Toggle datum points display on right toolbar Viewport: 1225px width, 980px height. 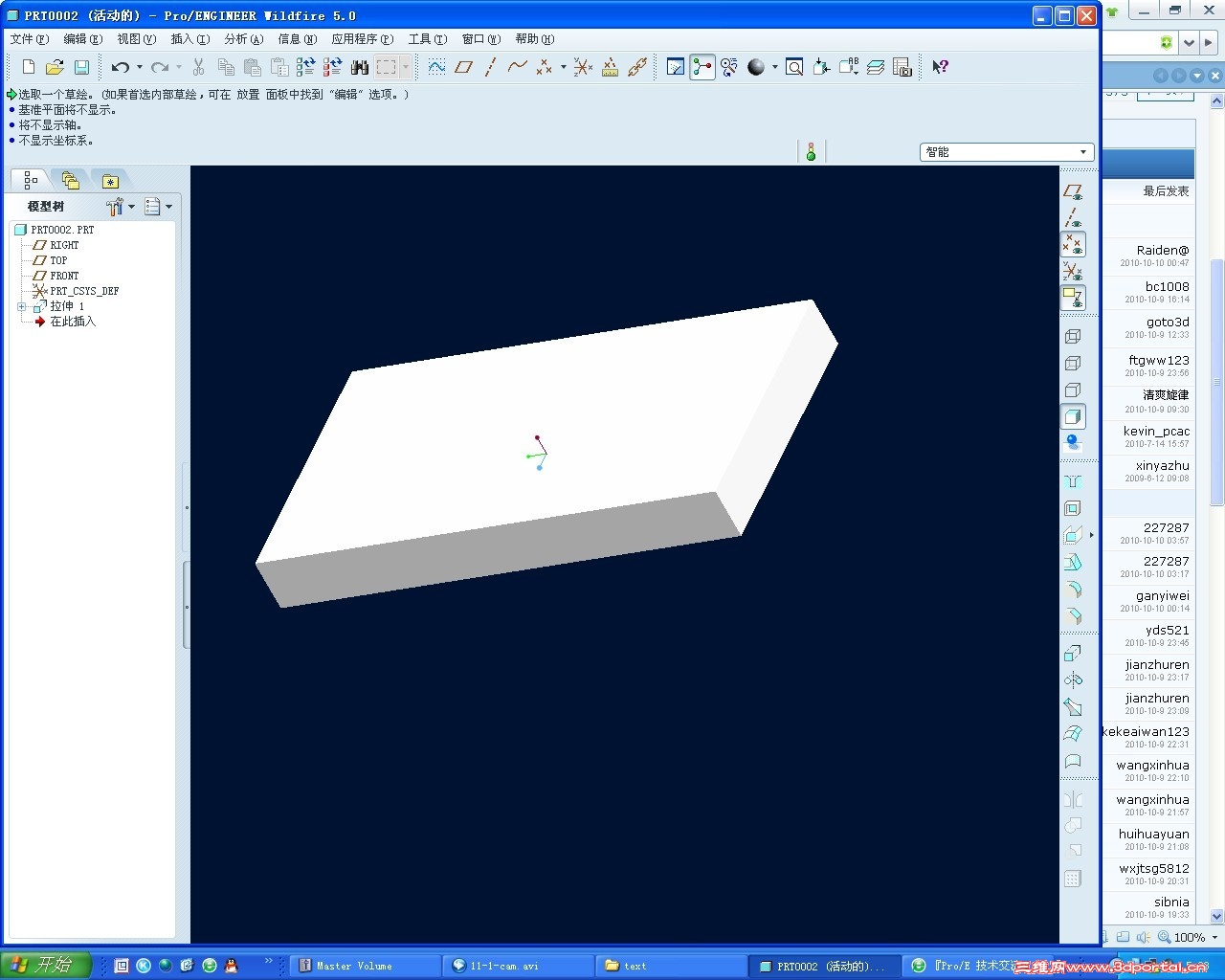[1073, 245]
